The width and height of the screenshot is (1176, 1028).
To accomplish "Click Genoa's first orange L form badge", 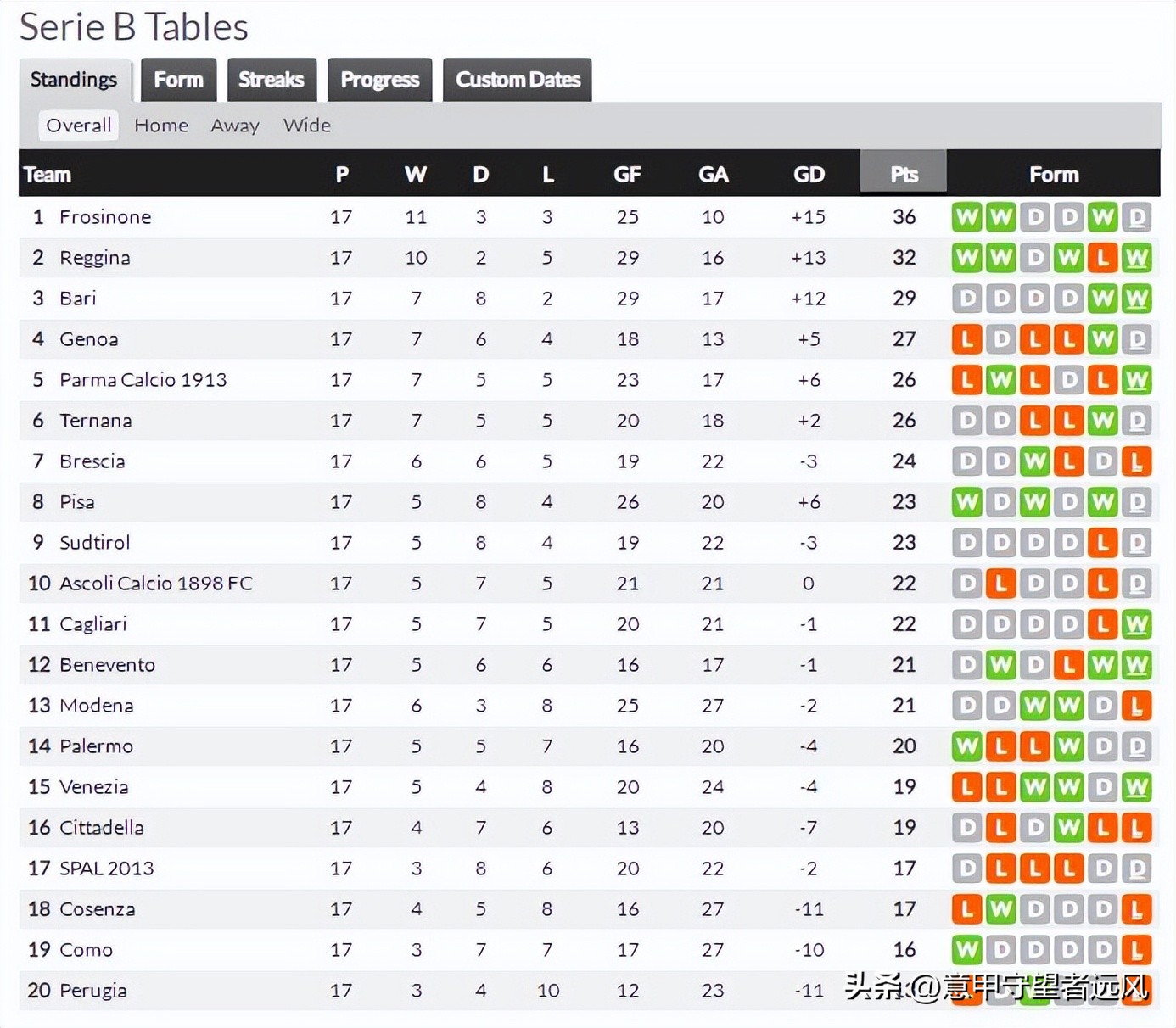I will [x=966, y=339].
